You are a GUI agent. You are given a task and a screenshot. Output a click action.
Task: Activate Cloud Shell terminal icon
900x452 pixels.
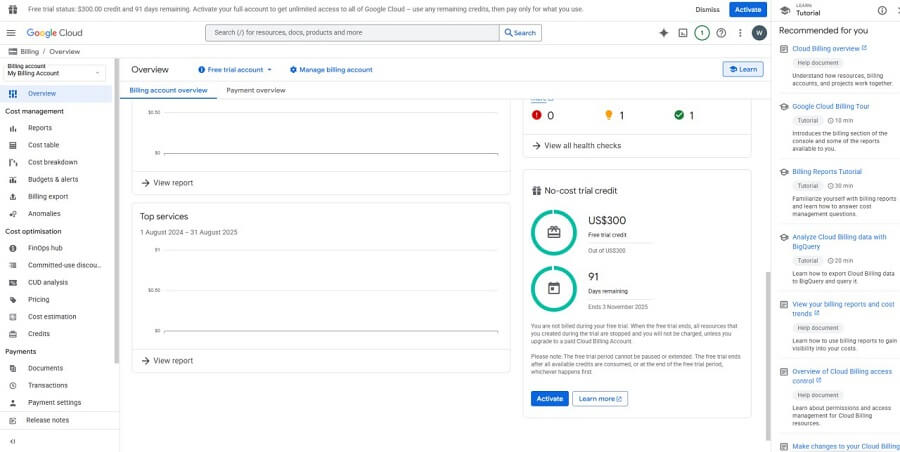pos(682,33)
